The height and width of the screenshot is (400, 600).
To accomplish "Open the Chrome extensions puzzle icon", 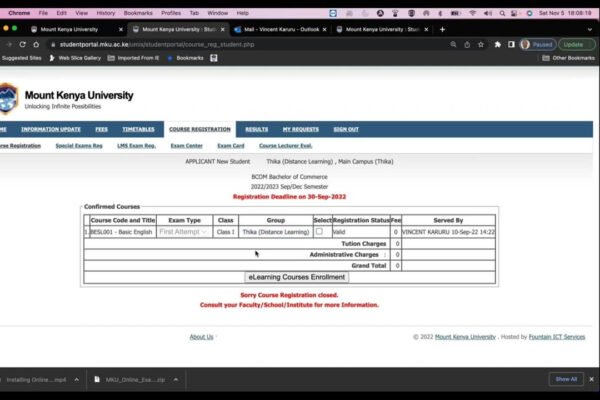I will (x=497, y=44).
